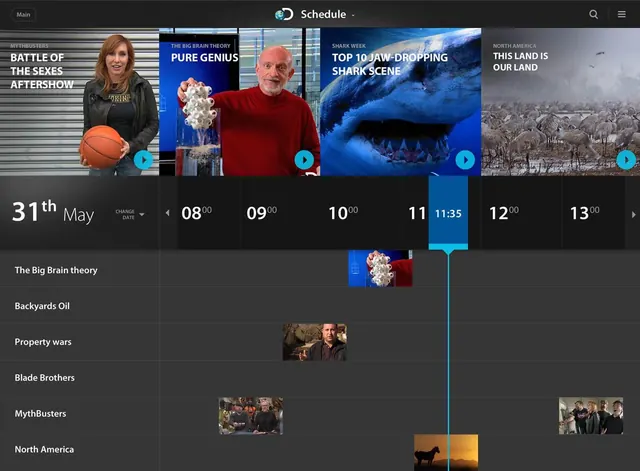This screenshot has width=640, height=471.
Task: Click the Discovery logo in header
Action: click(x=284, y=14)
